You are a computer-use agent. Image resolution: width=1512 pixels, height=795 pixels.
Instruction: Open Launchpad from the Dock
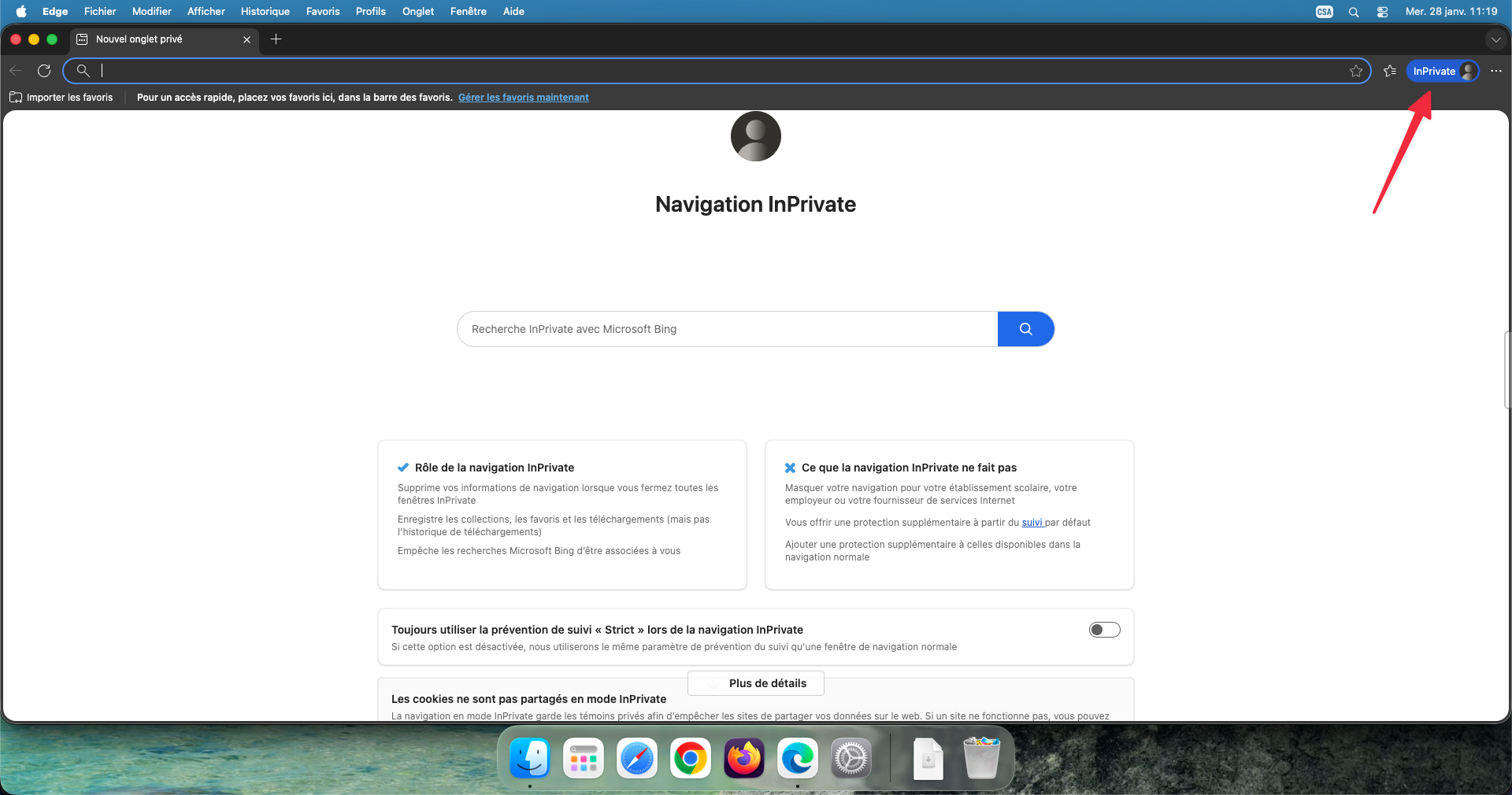coord(584,759)
